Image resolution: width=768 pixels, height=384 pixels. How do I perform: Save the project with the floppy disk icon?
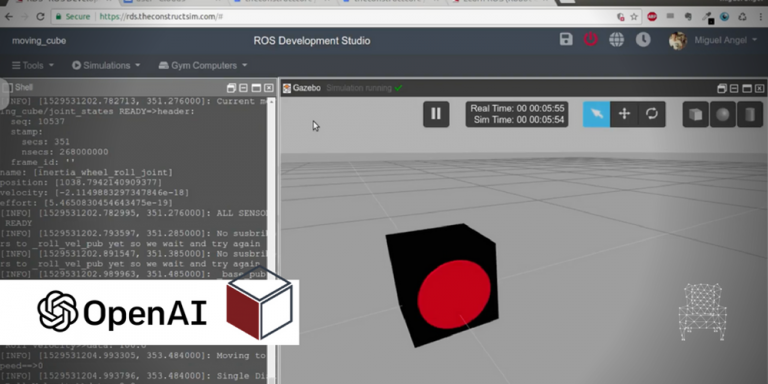[566, 40]
